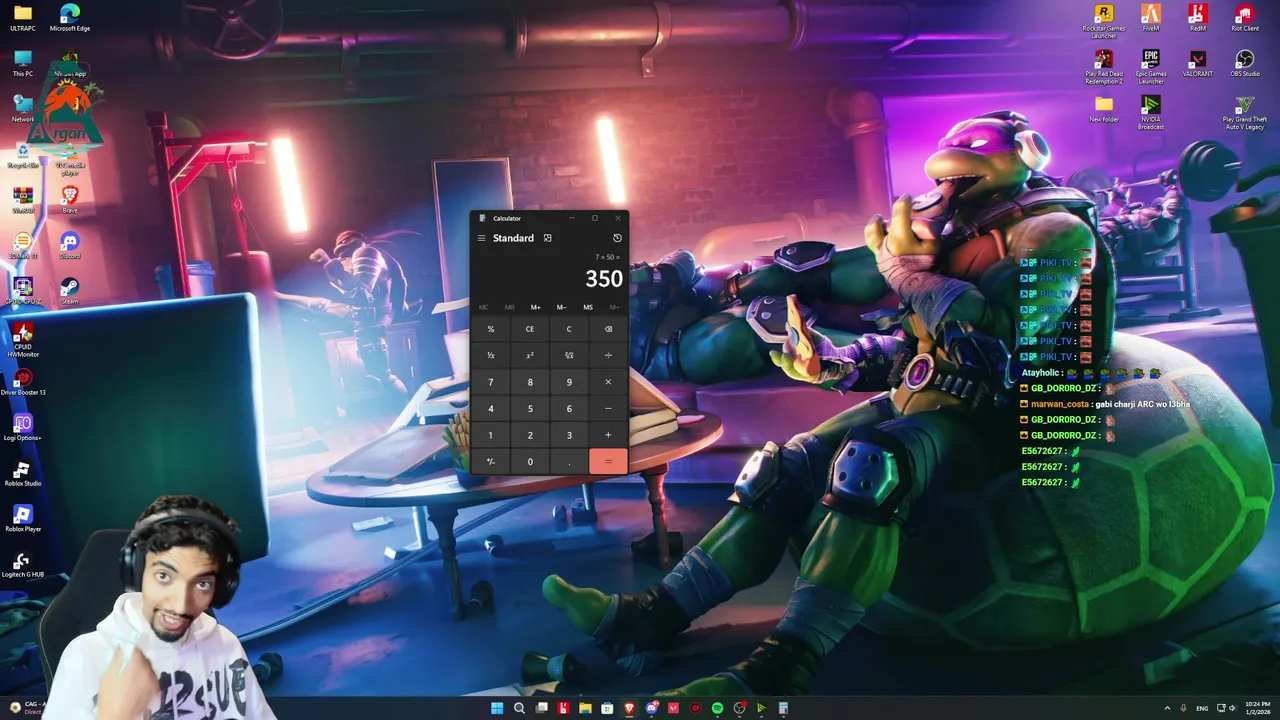The height and width of the screenshot is (720, 1280).
Task: Click digit 0 on Calculator keypad
Action: [530, 461]
